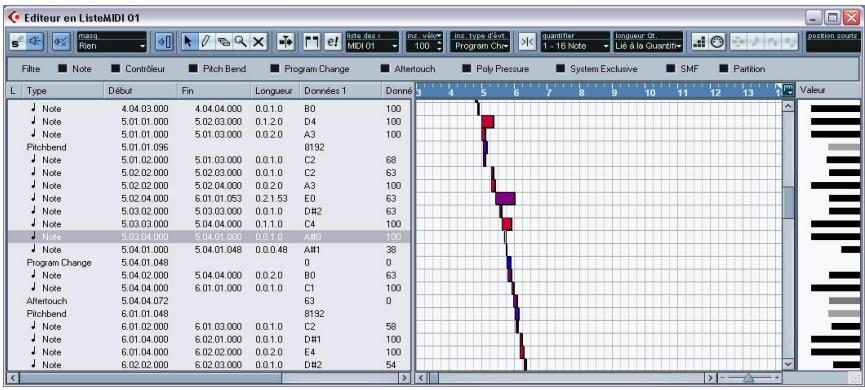Screen dimensions: 865x390
Task: Select the Program Change event row
Action: point(209,263)
